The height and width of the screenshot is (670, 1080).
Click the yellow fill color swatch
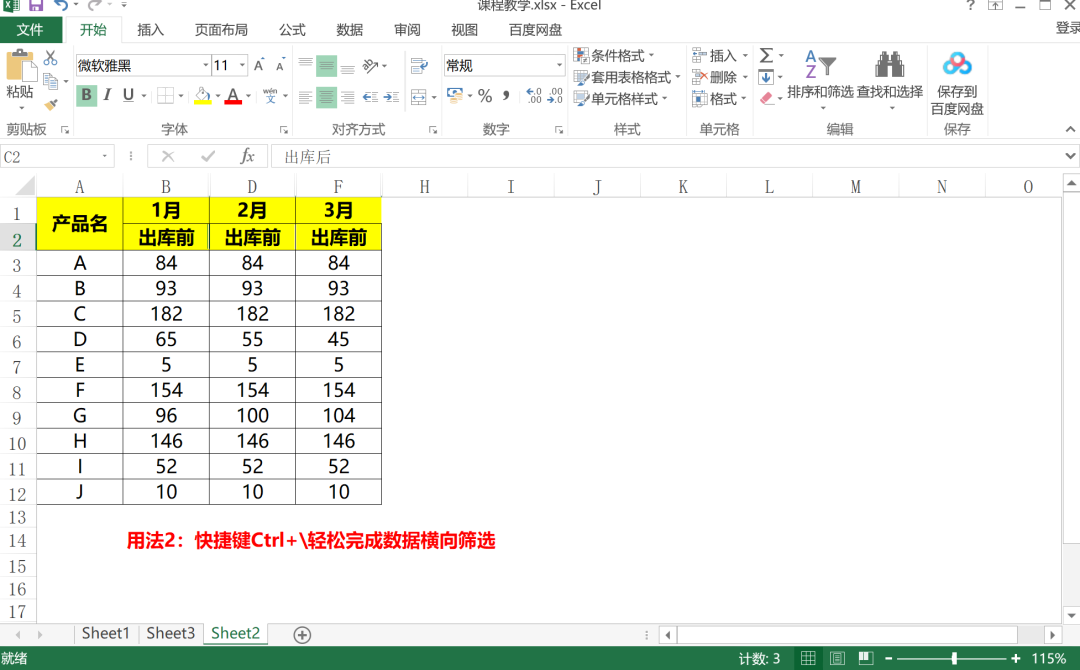click(x=202, y=96)
